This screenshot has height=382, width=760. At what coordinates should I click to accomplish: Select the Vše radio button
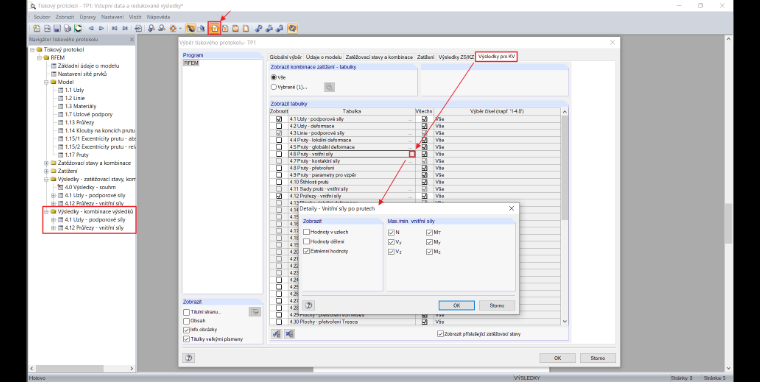tap(274, 77)
